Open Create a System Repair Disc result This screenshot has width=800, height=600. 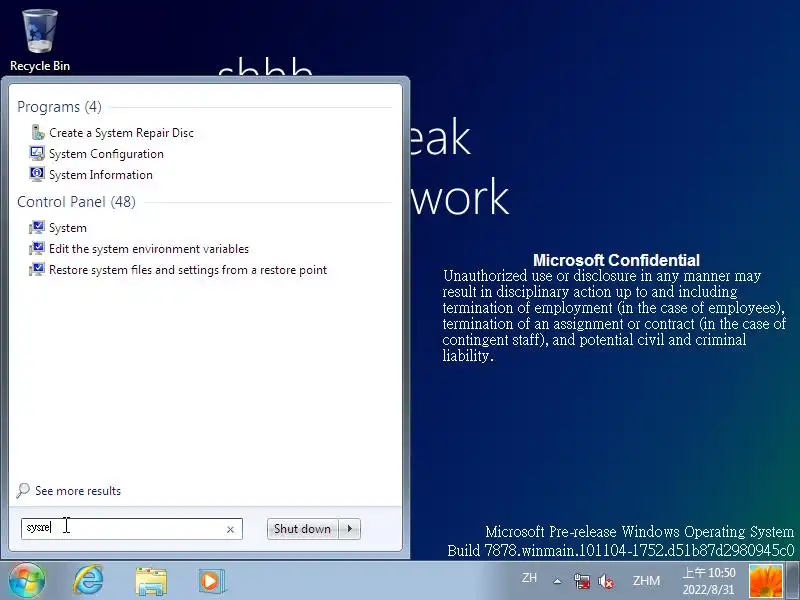coord(121,133)
